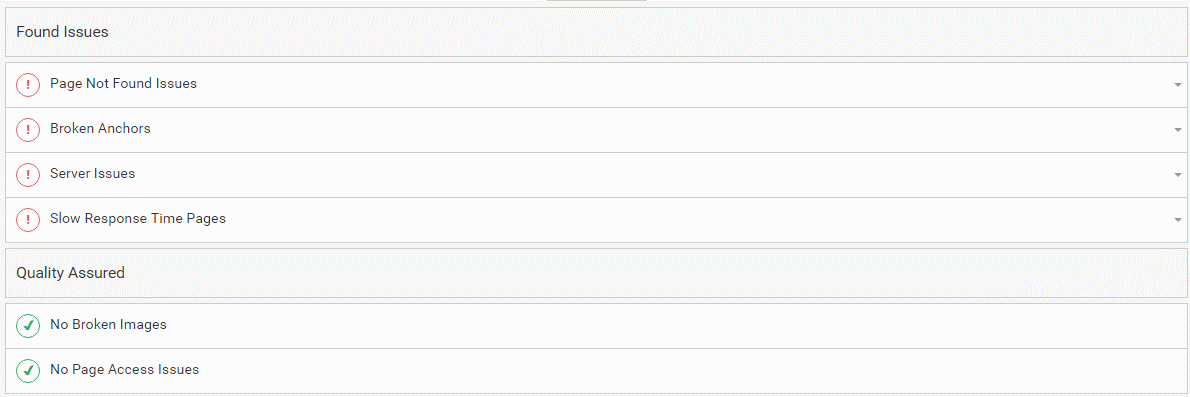
Task: Select the Broken Anchors text label
Action: click(x=100, y=128)
